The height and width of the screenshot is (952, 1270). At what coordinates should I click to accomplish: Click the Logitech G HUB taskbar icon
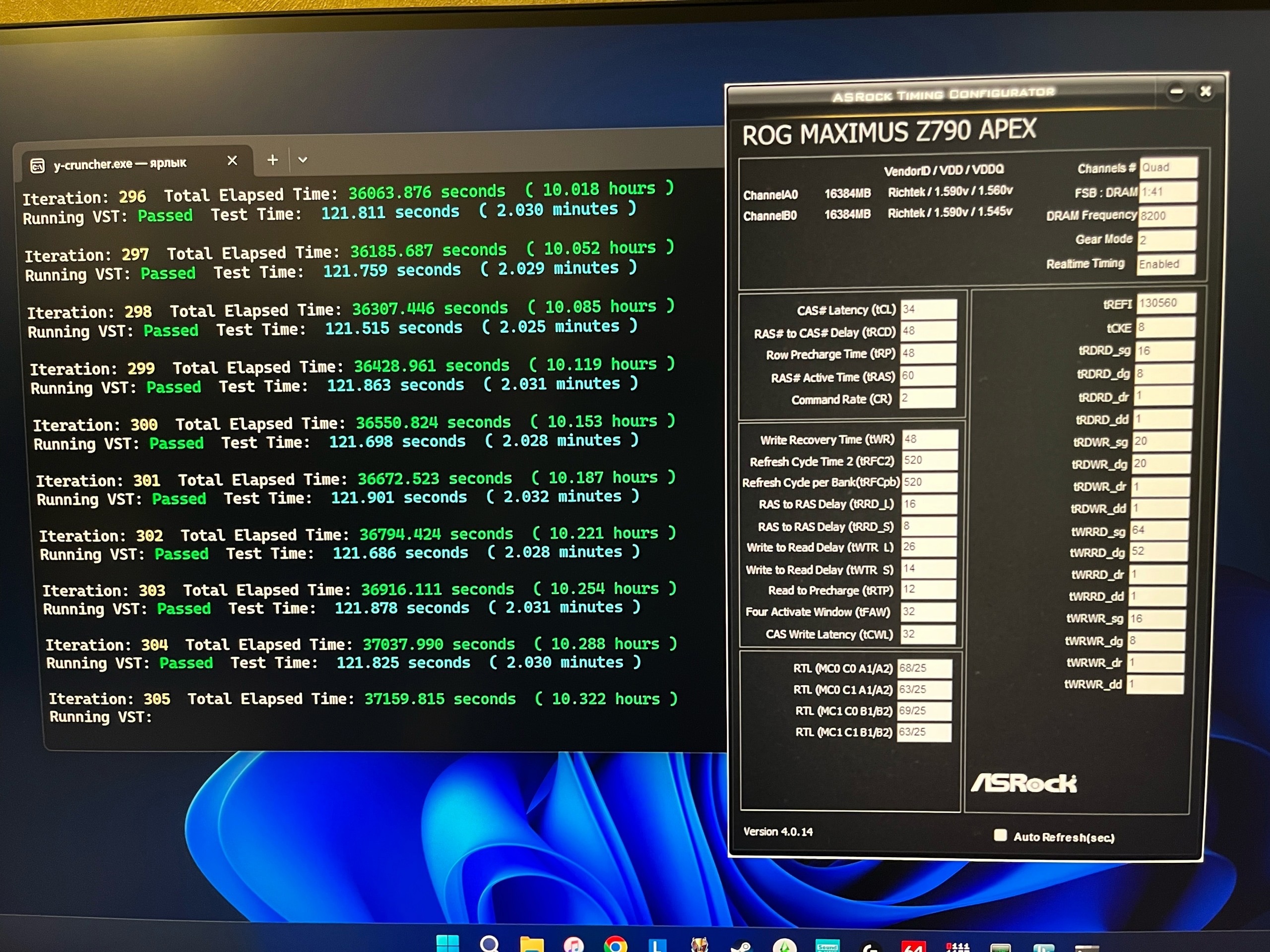pyautogui.click(x=871, y=947)
